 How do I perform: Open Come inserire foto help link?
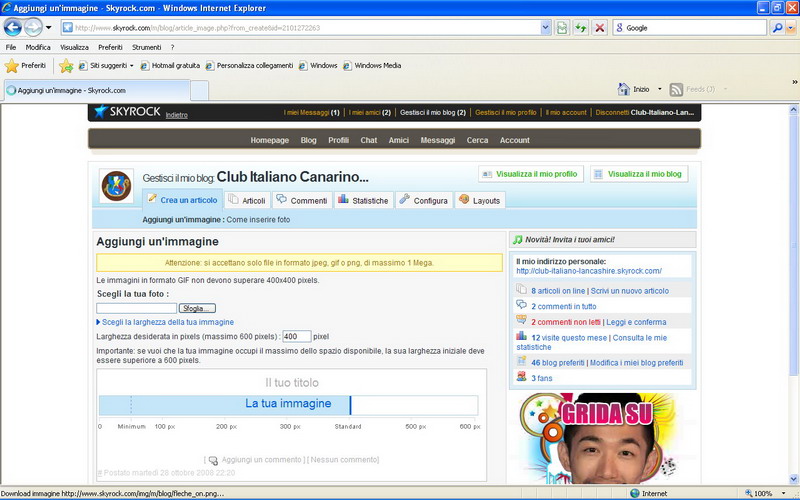(x=258, y=220)
